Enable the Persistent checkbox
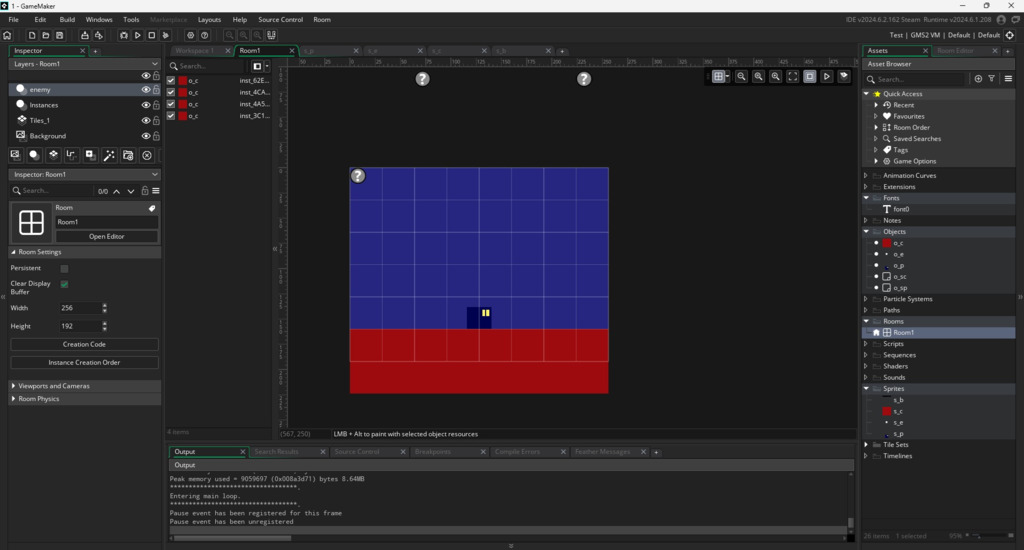1024x550 pixels. click(x=65, y=268)
